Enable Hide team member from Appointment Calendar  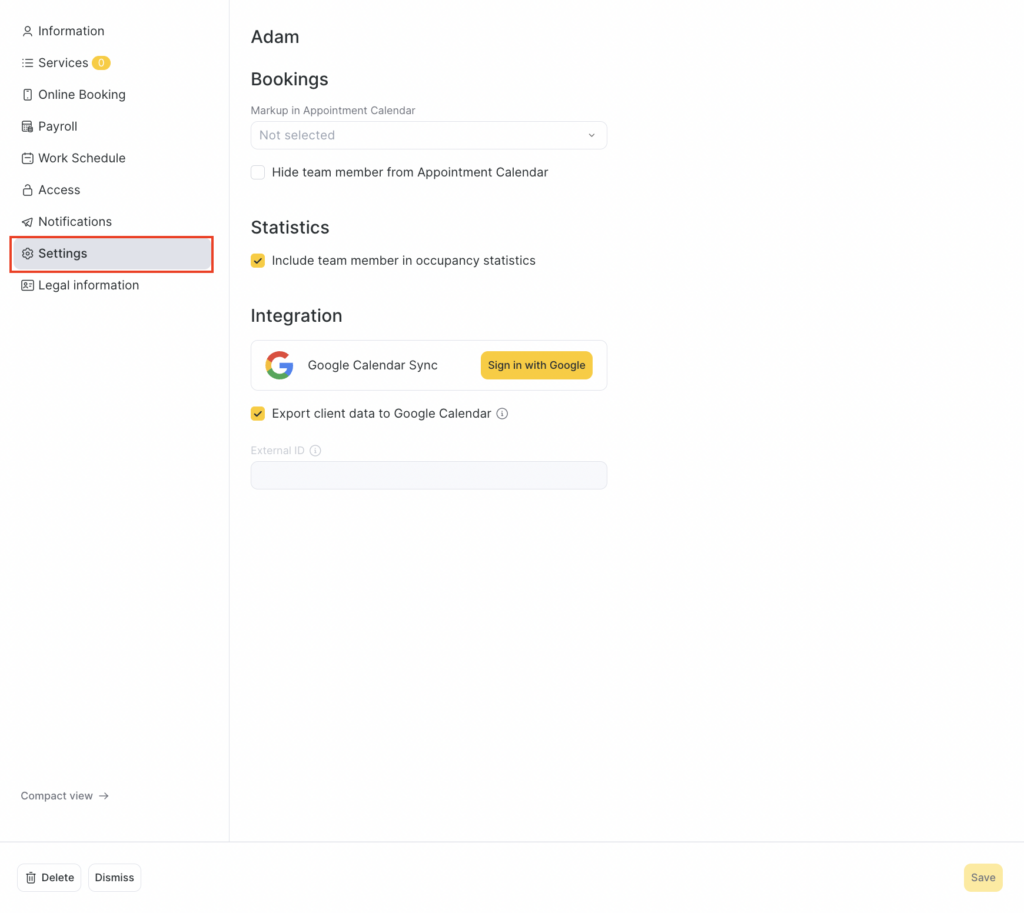[x=258, y=172]
